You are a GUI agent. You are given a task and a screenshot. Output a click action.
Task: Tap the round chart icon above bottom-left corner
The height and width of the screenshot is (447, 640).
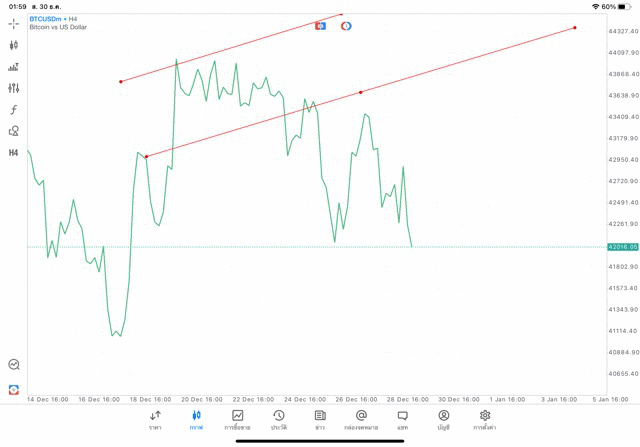coord(14,365)
